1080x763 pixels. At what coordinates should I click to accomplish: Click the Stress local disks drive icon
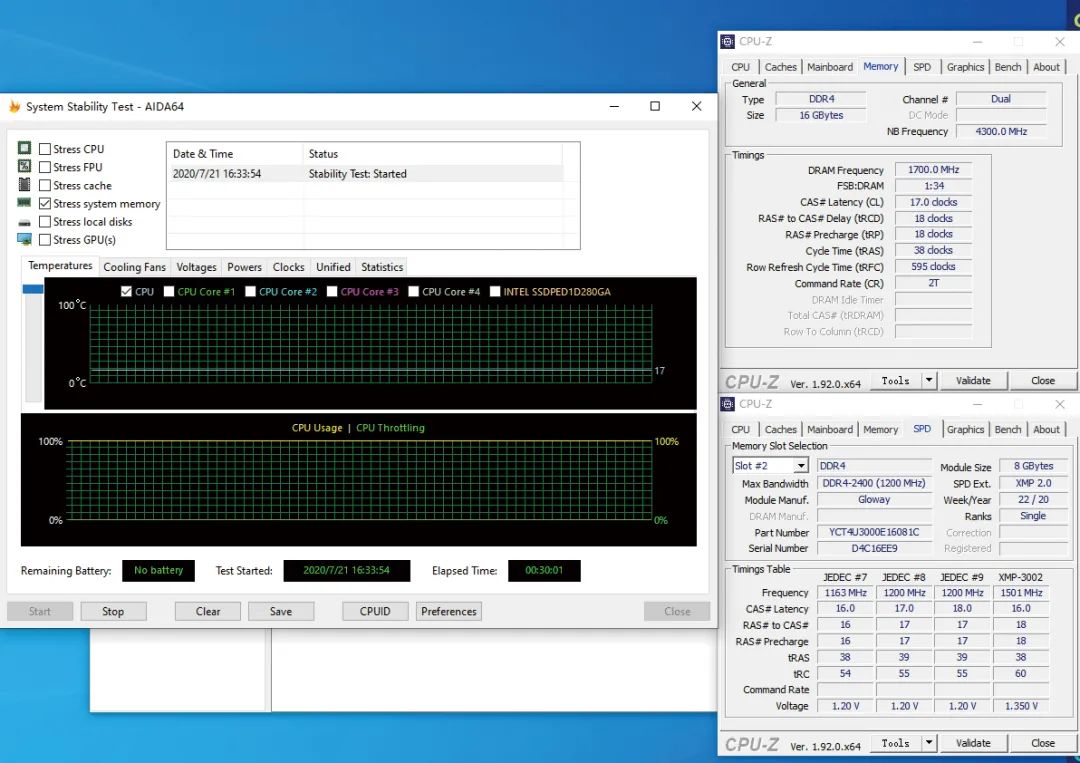pos(24,222)
